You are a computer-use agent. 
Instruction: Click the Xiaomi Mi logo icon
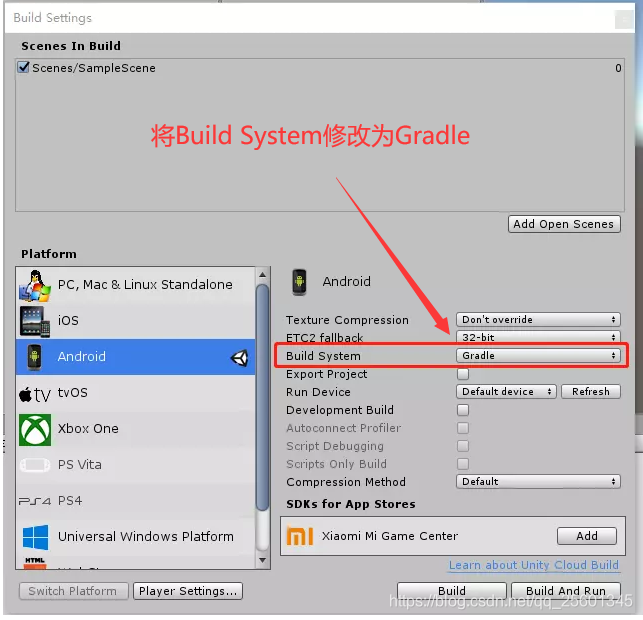pyautogui.click(x=300, y=536)
